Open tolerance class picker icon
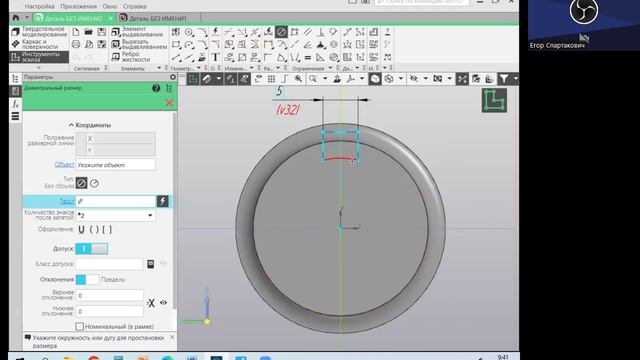 (151, 264)
